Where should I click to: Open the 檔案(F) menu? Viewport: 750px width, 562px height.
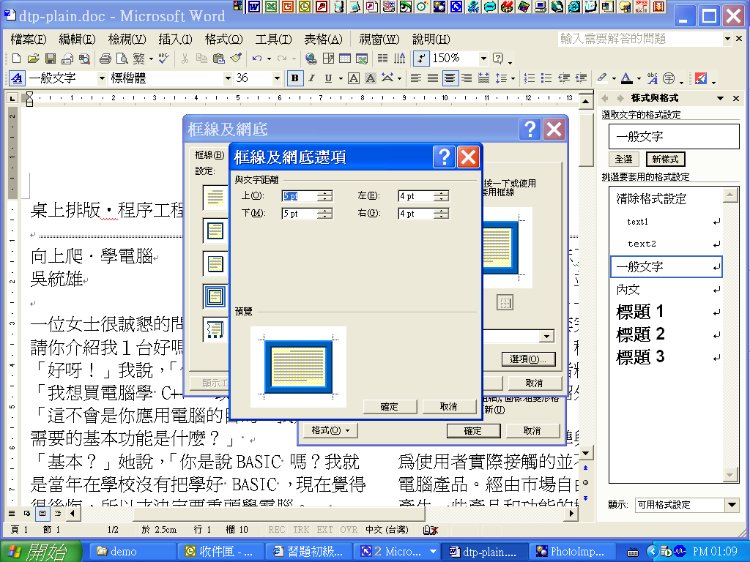pos(28,39)
